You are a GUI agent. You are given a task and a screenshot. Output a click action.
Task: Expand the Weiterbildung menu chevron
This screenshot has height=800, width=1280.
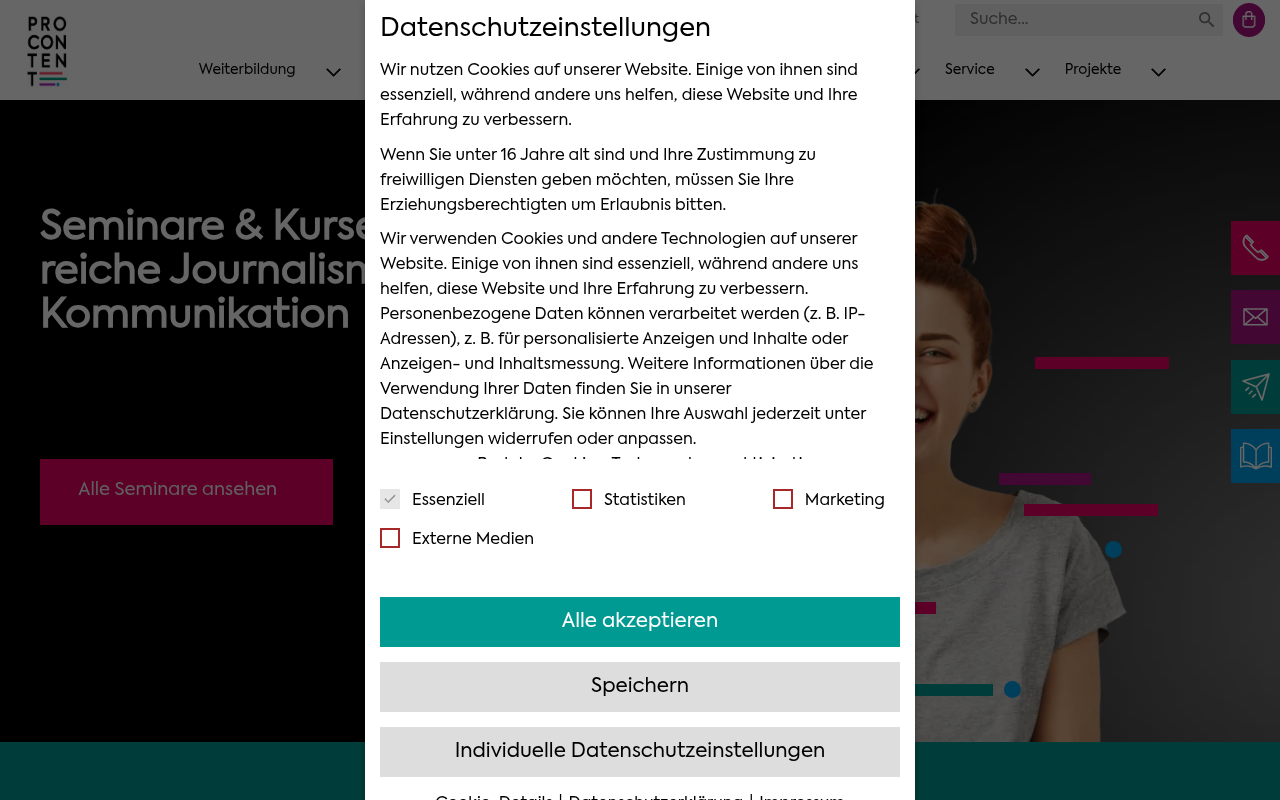[x=334, y=72]
